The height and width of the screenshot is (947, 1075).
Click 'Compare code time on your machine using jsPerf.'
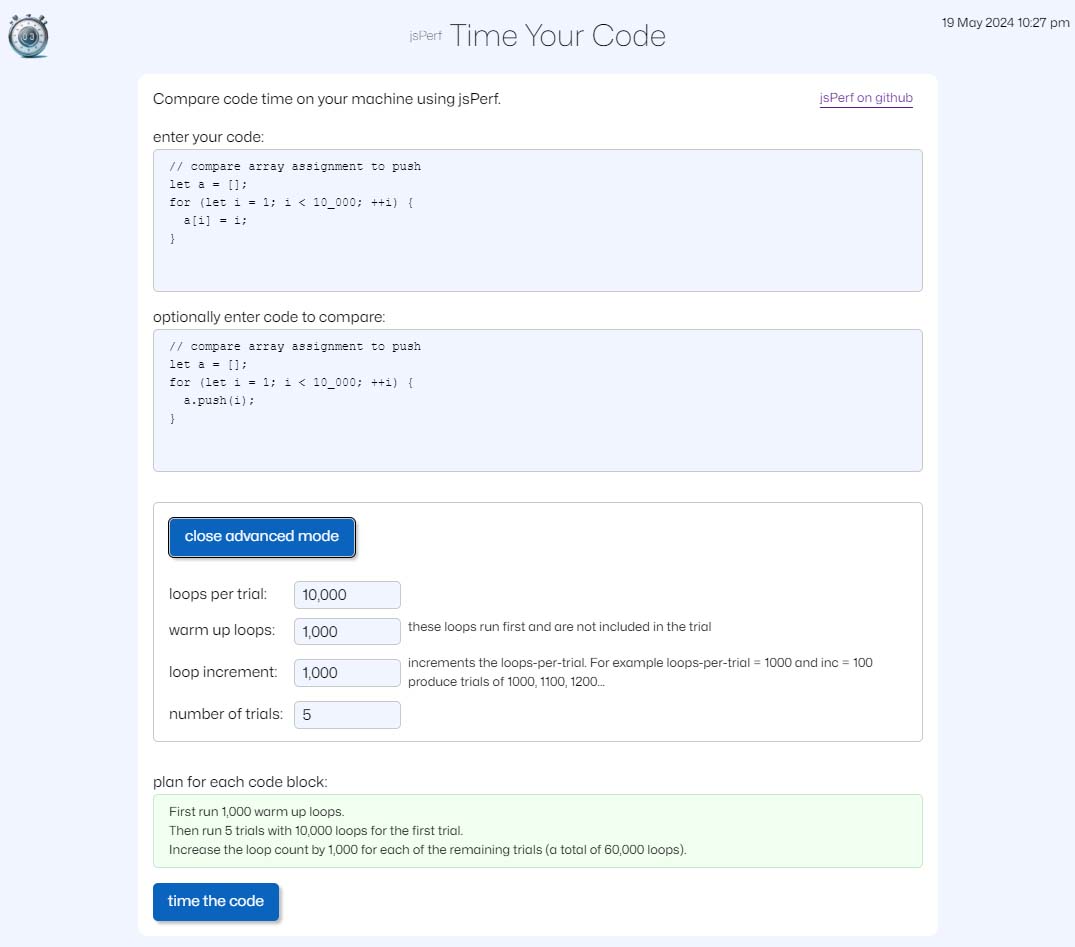click(x=327, y=99)
